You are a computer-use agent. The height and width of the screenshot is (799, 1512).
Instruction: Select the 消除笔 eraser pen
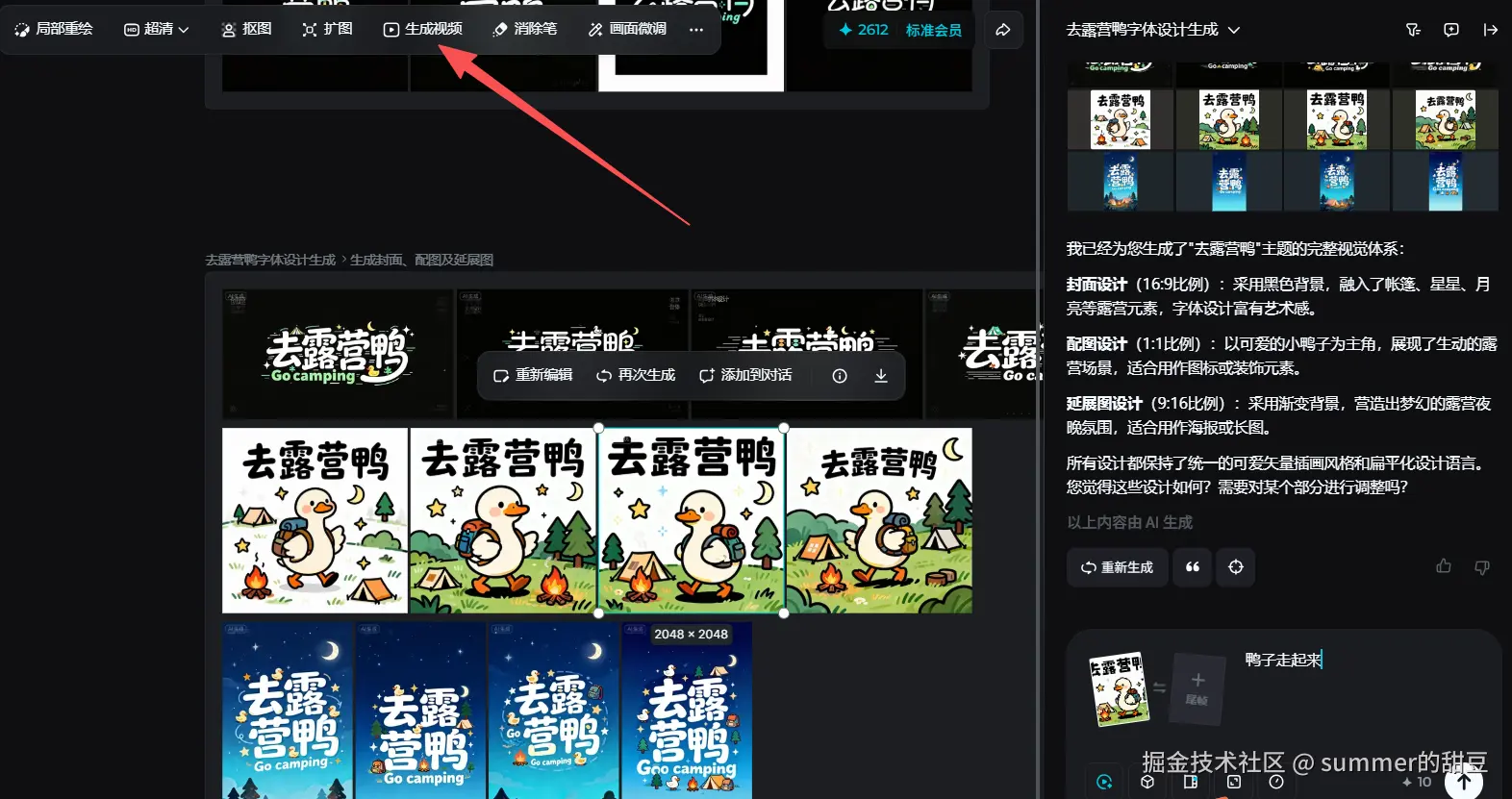(525, 29)
